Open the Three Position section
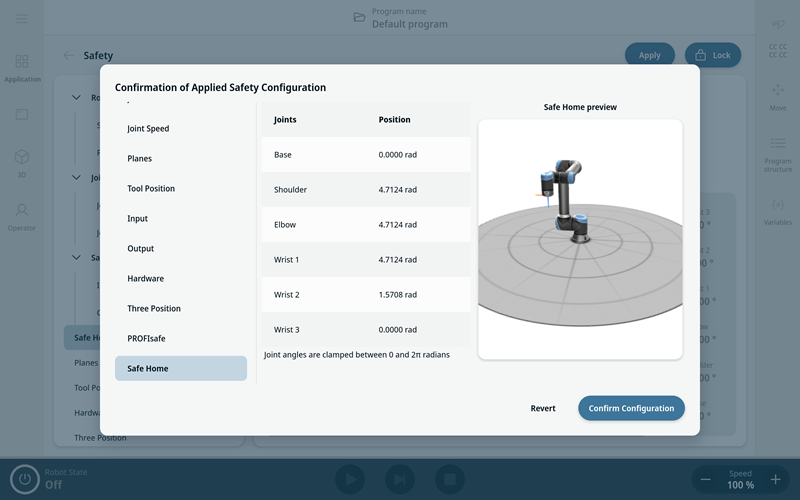The height and width of the screenshot is (500, 800). click(x=181, y=308)
